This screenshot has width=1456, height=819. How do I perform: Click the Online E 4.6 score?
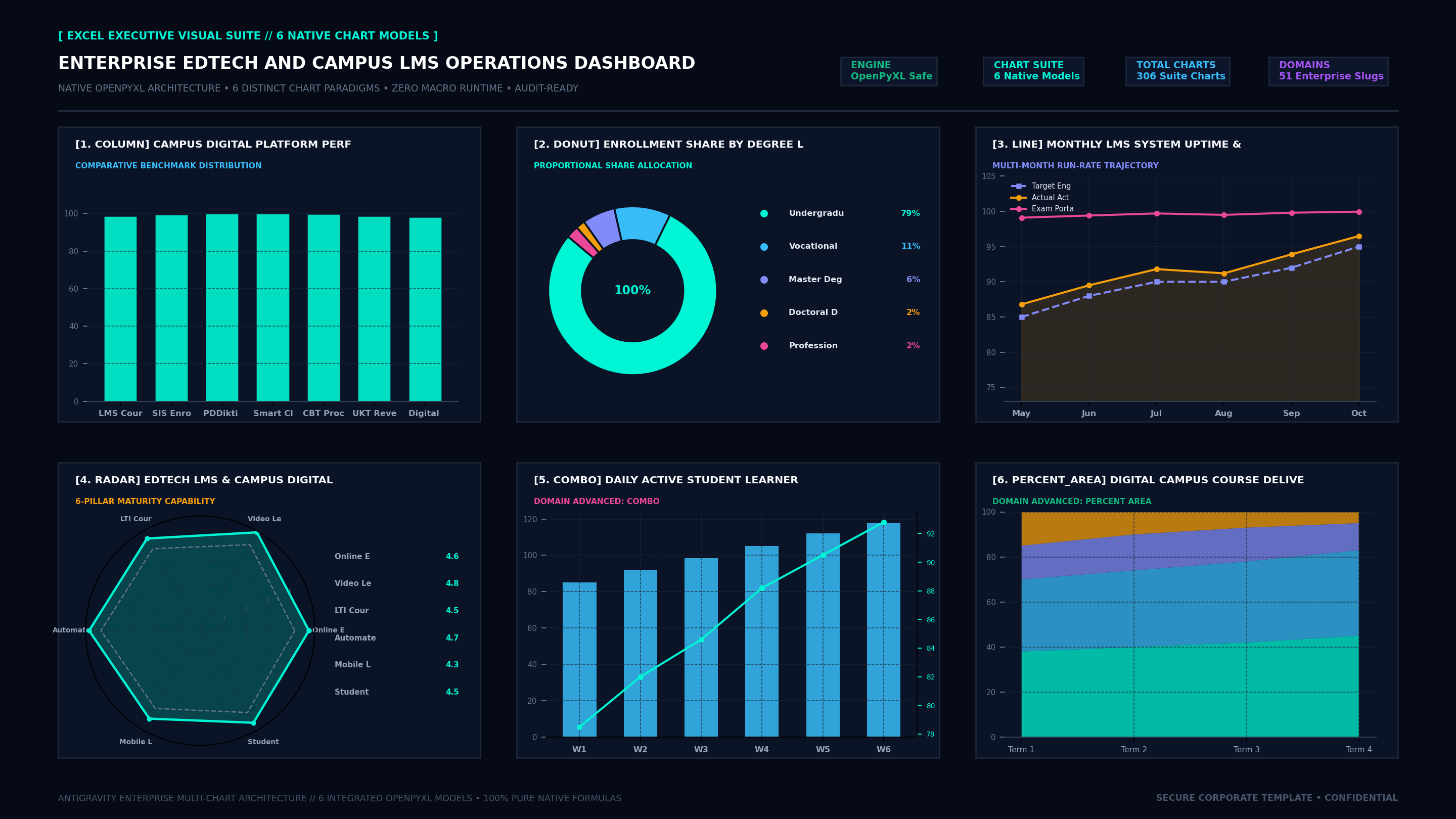(452, 557)
